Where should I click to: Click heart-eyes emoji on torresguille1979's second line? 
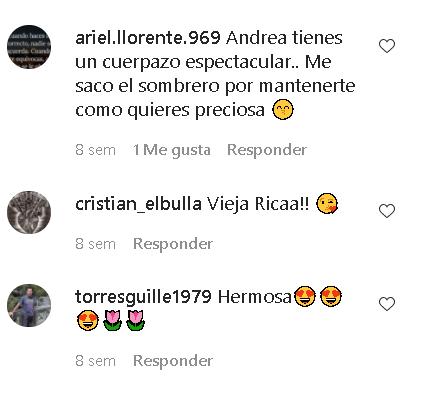click(88, 320)
